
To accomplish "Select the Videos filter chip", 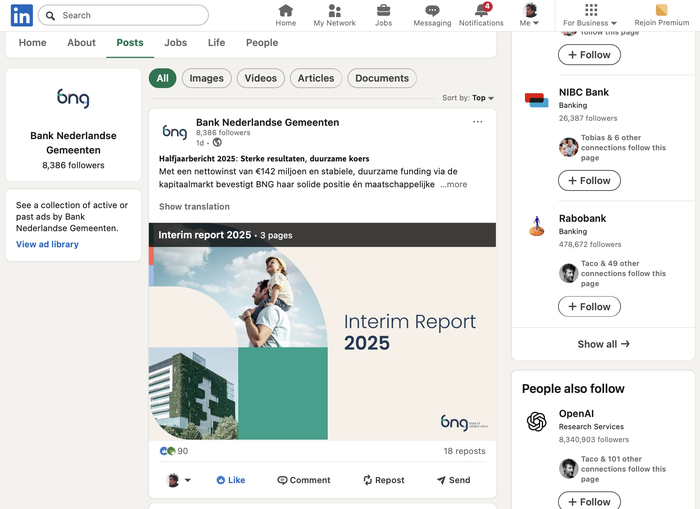I will click(260, 78).
